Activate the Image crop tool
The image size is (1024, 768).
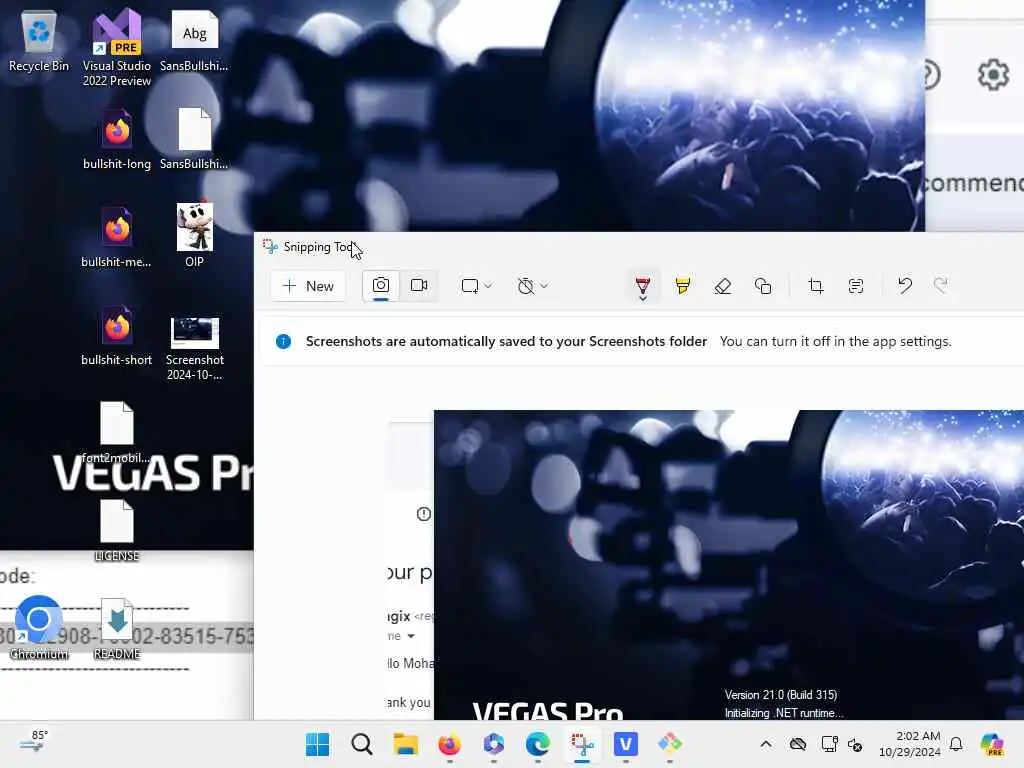(x=816, y=286)
